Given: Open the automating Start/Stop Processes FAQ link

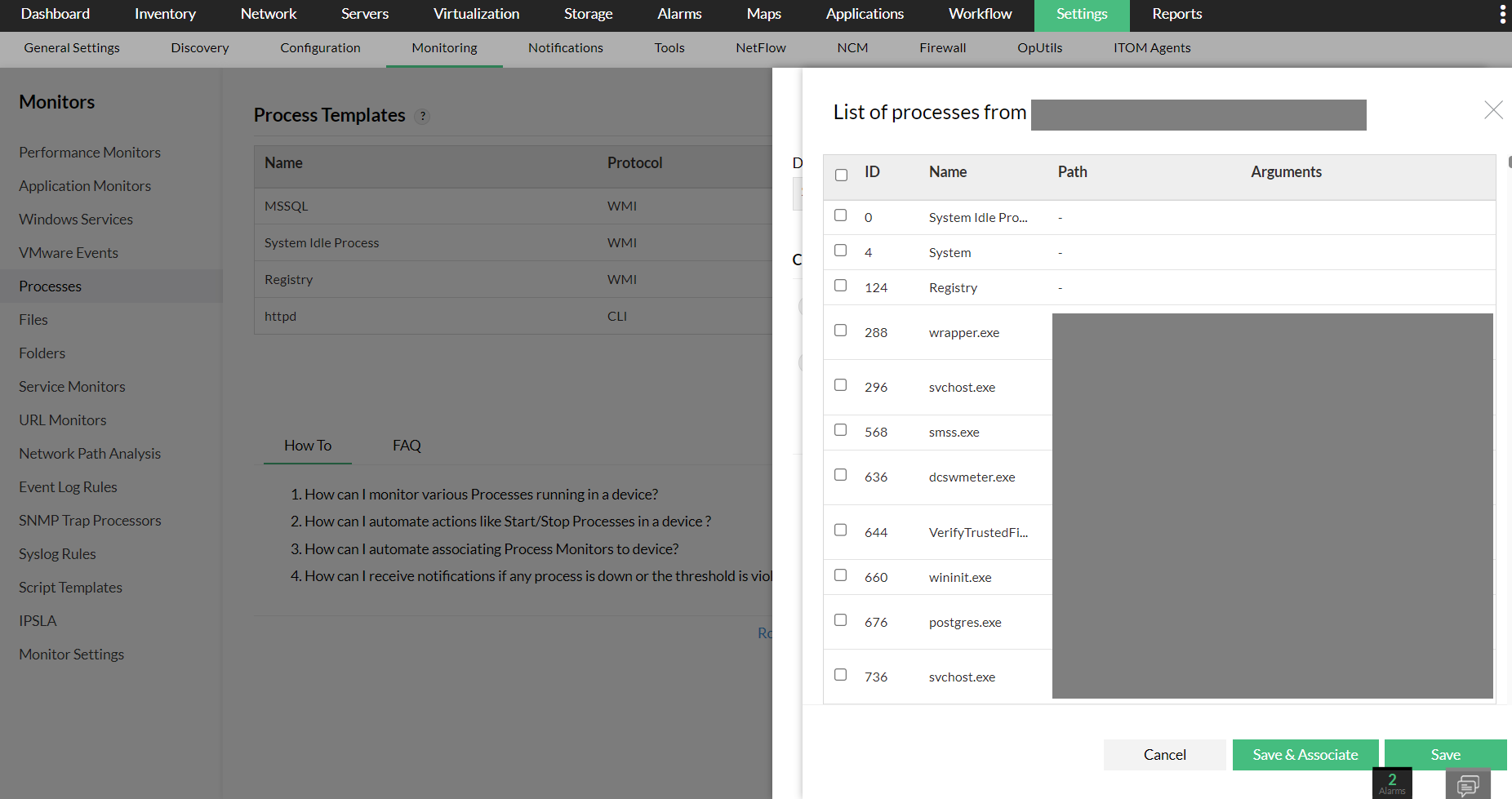Looking at the screenshot, I should 506,521.
